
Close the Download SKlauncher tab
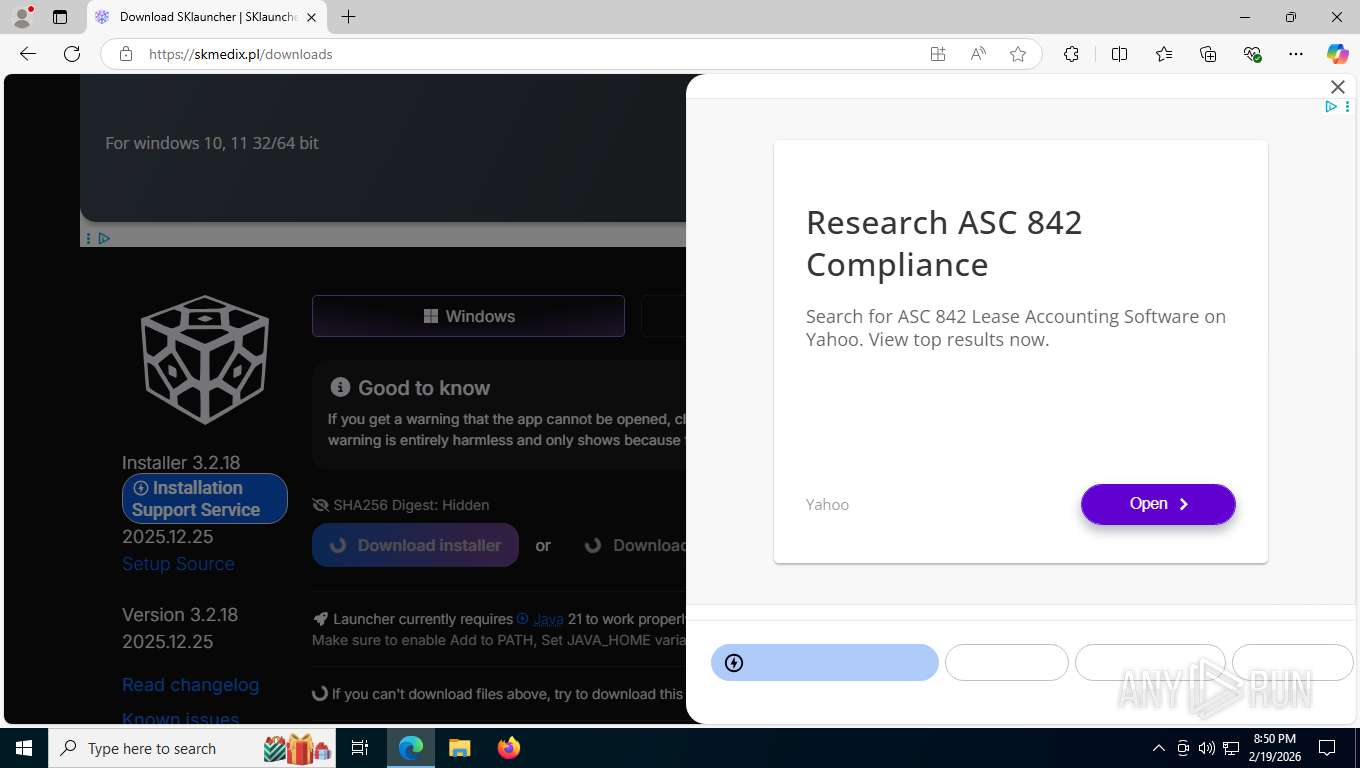pyautogui.click(x=311, y=17)
